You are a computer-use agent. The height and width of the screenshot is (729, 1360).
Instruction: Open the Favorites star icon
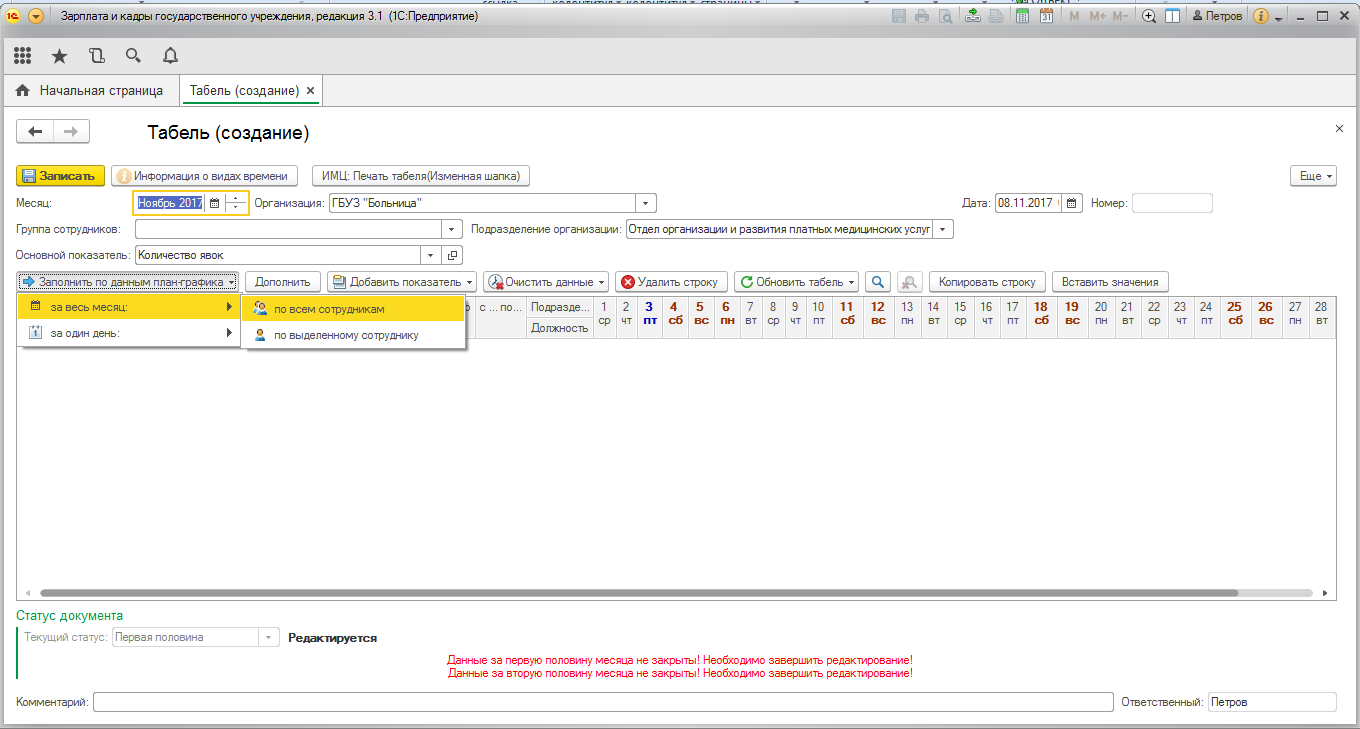pos(60,56)
